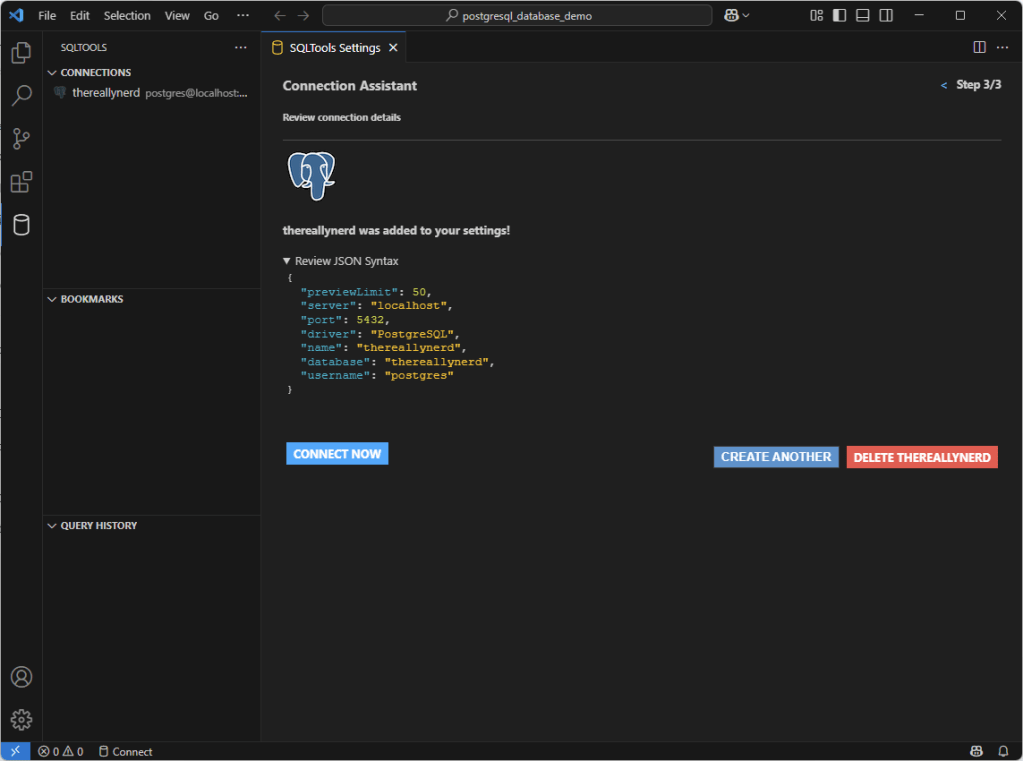Toggle the secondary side bar layout button
Image resolution: width=1023 pixels, height=761 pixels.
[x=885, y=16]
